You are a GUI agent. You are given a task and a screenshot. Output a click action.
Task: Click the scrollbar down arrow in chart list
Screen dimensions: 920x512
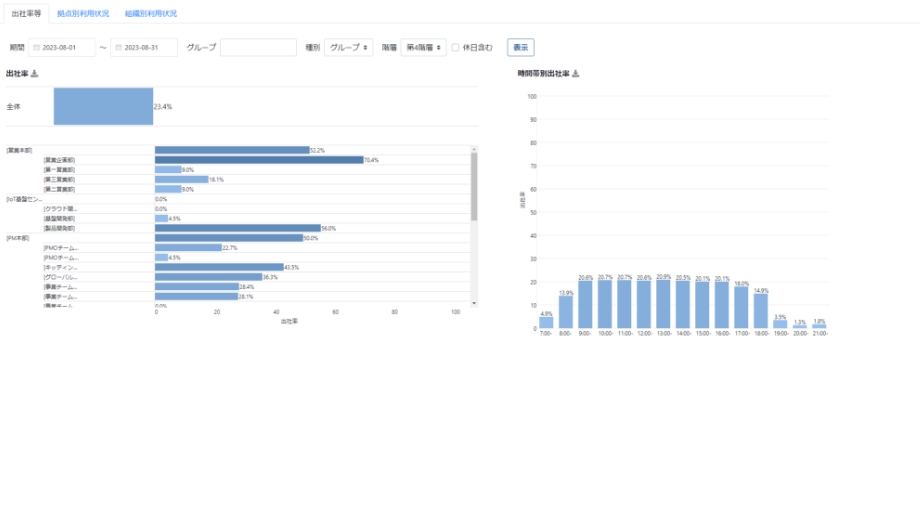[474, 302]
